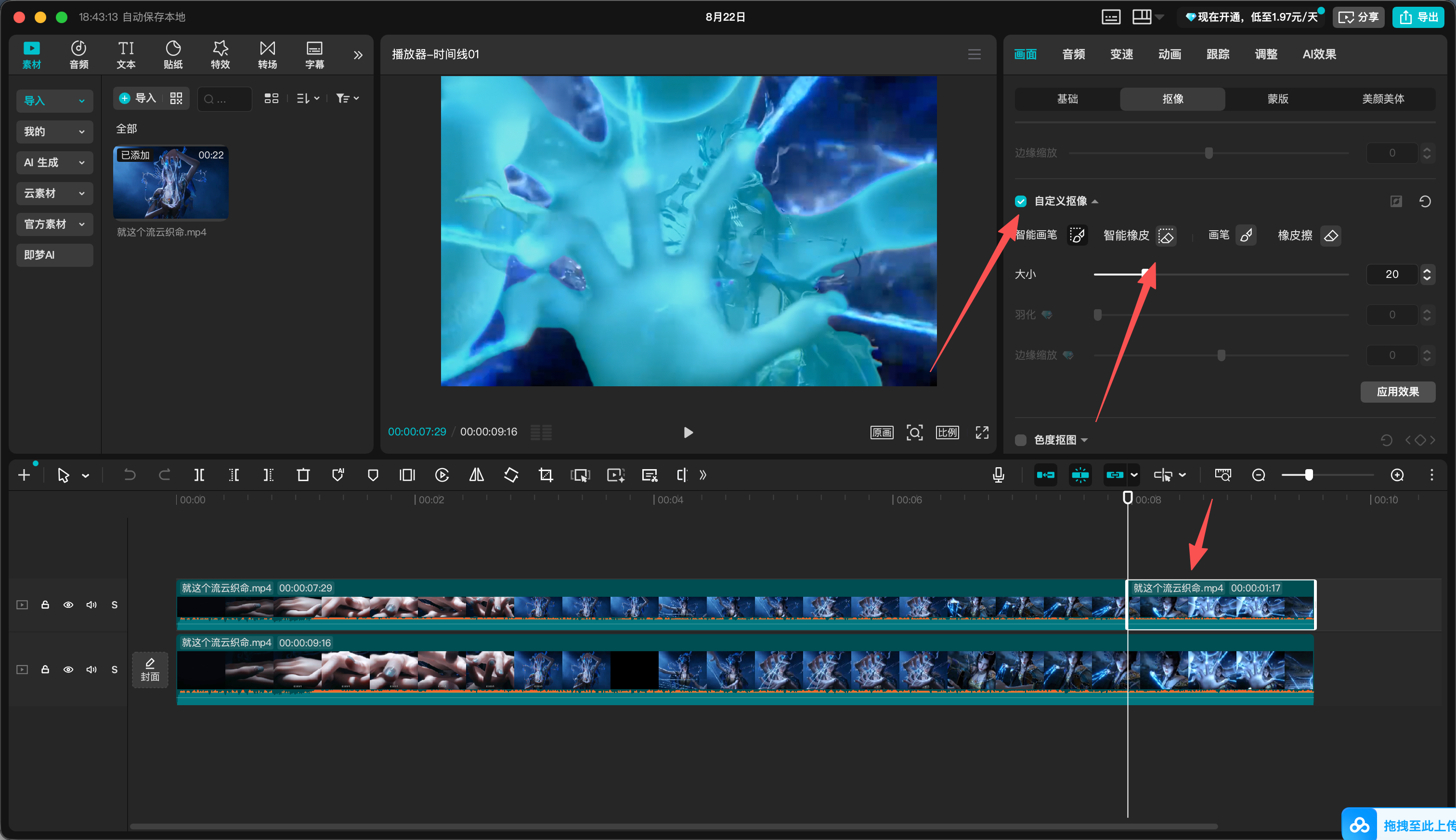Select the smart eraser (智能橡皮) tool

1165,236
